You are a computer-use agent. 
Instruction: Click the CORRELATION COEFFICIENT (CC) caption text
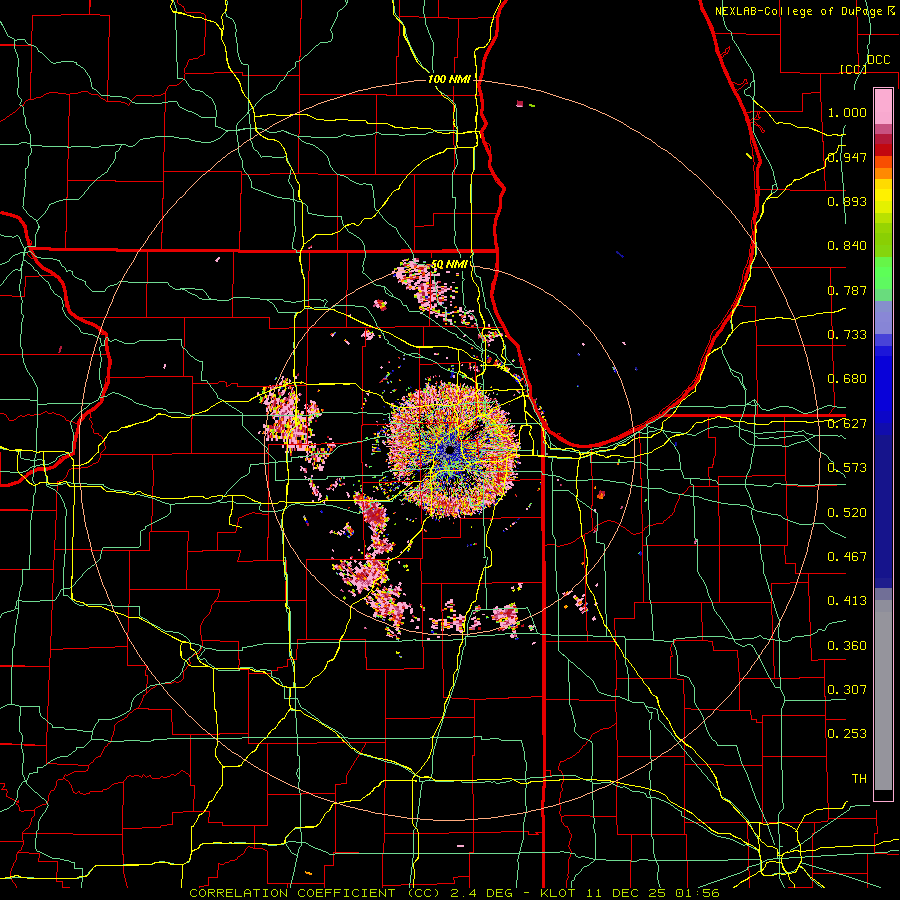315,893
